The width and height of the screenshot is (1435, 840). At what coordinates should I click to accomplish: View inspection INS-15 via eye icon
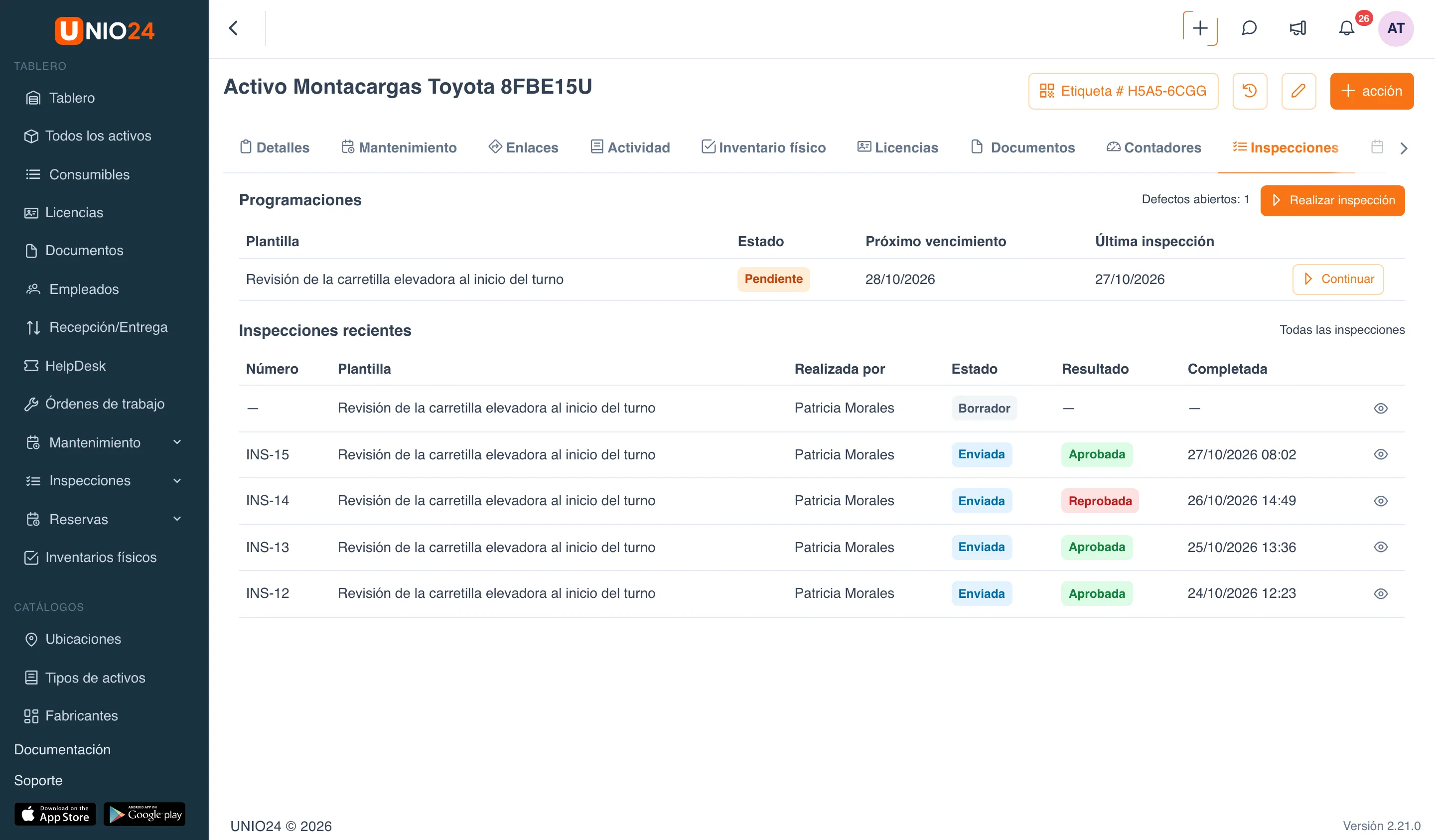[x=1380, y=454]
